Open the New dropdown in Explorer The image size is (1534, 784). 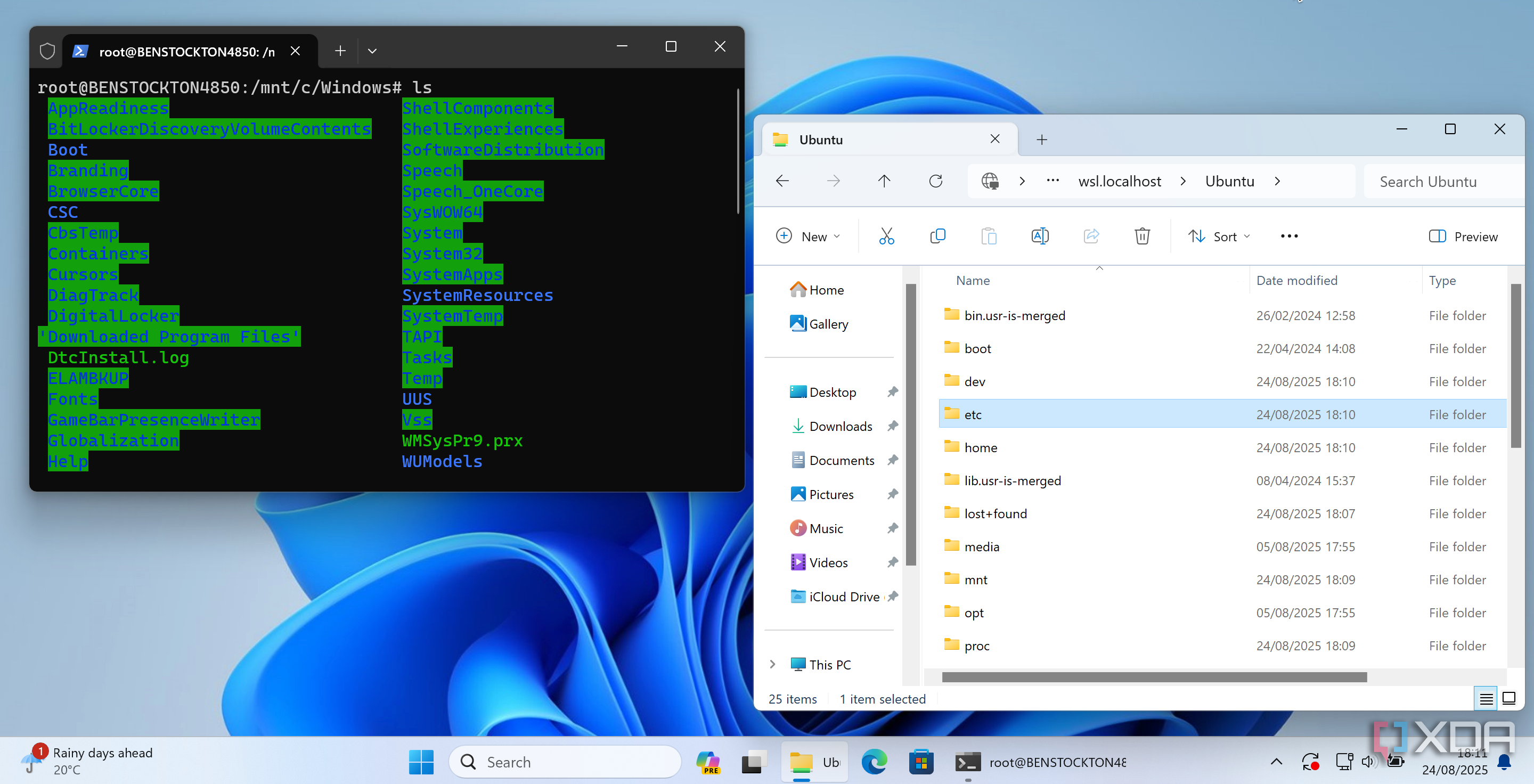click(808, 236)
